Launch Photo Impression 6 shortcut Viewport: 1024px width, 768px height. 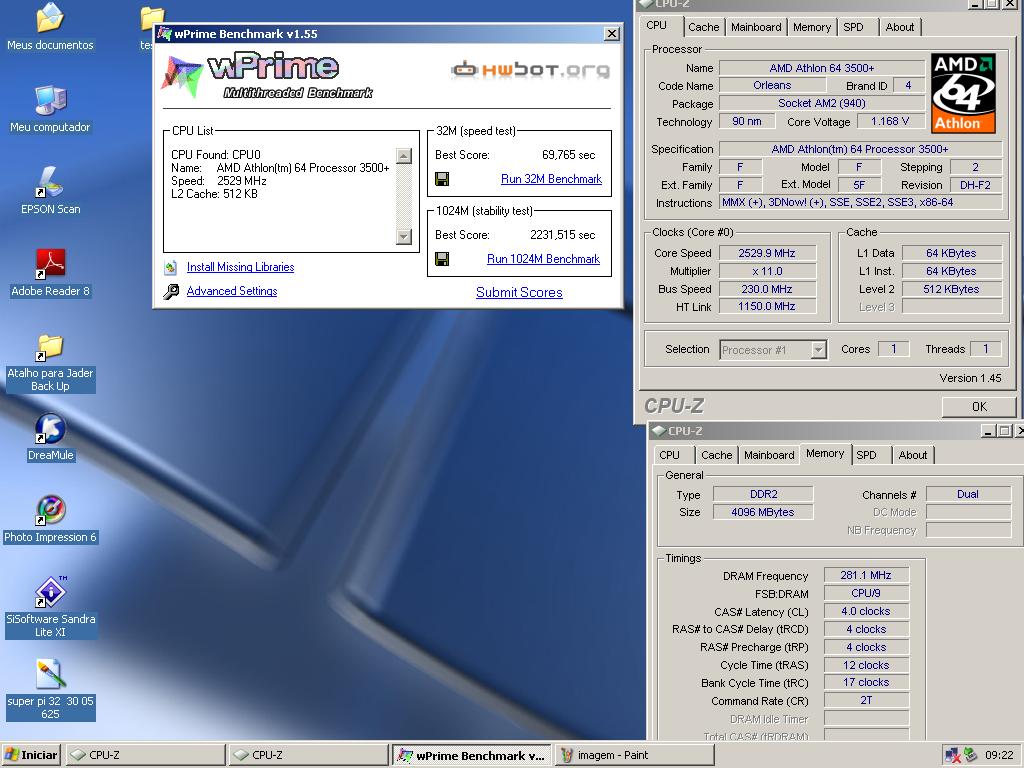50,520
